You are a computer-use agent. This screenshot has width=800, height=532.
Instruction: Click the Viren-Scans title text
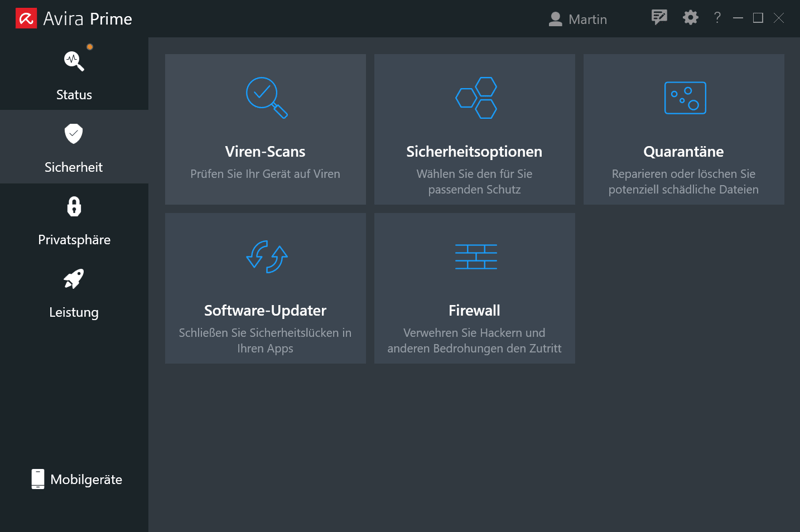(x=265, y=152)
